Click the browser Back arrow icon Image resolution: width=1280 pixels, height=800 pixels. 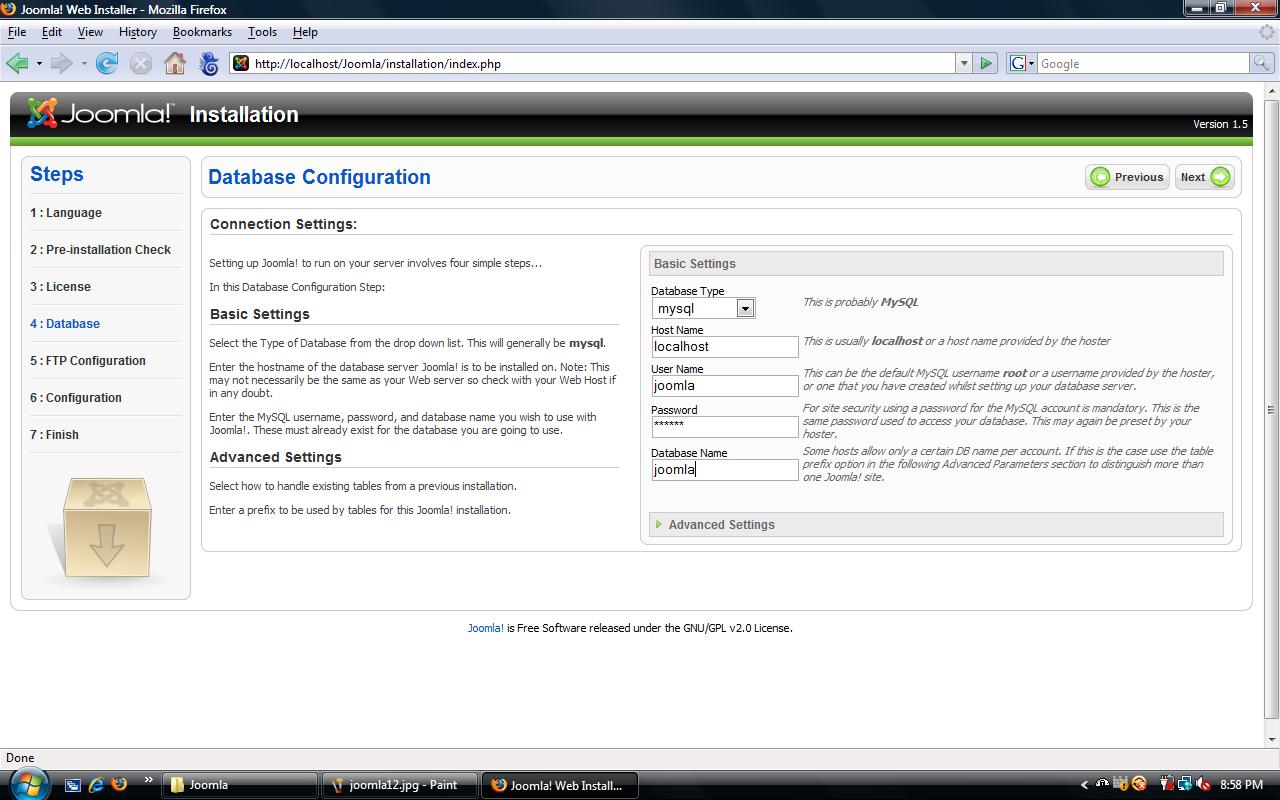17,64
